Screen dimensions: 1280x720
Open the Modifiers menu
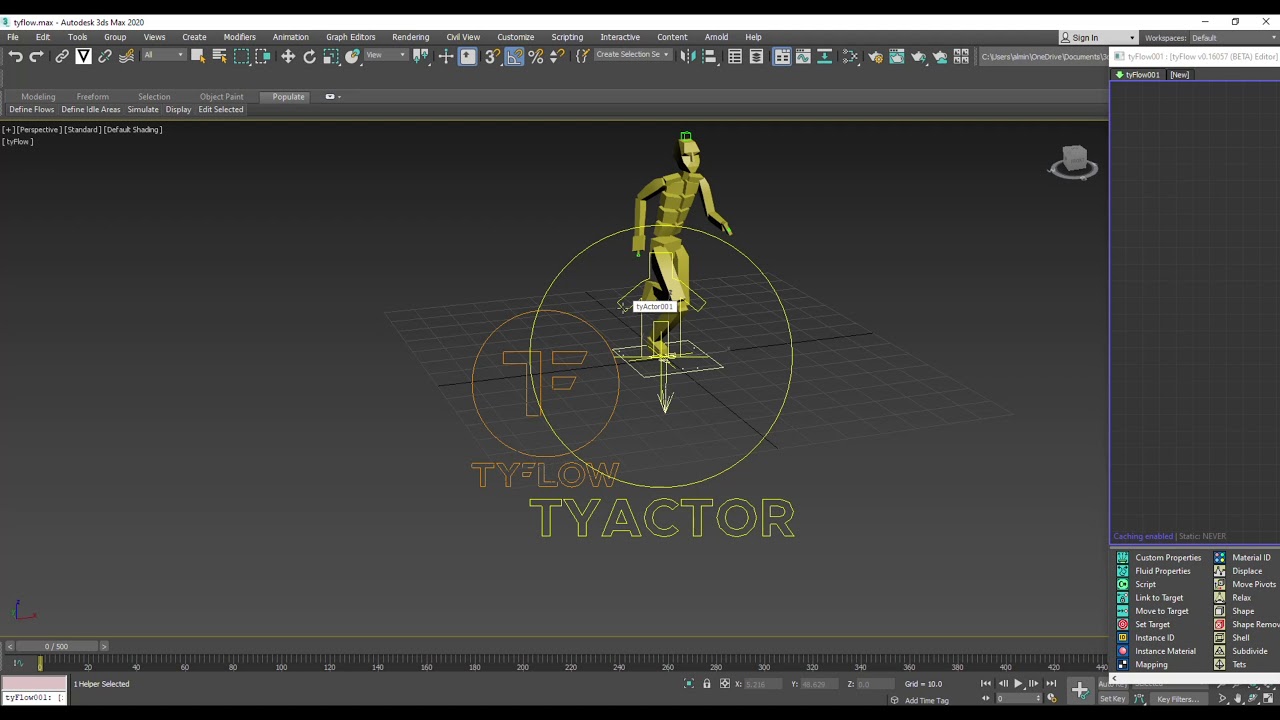coord(240,37)
